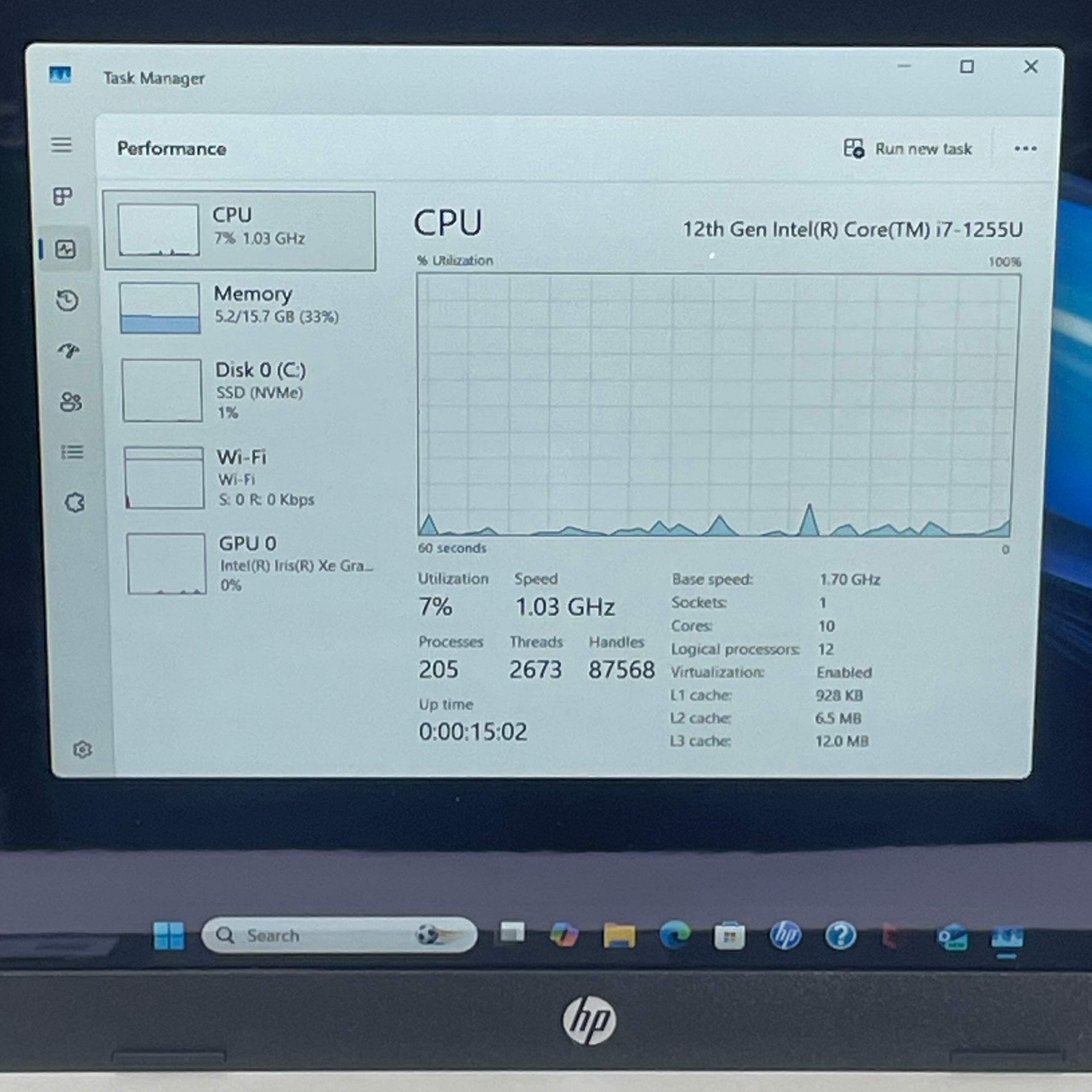The image size is (1092, 1092).
Task: Click the Base speed 1.70 GHz value
Action: [x=850, y=579]
